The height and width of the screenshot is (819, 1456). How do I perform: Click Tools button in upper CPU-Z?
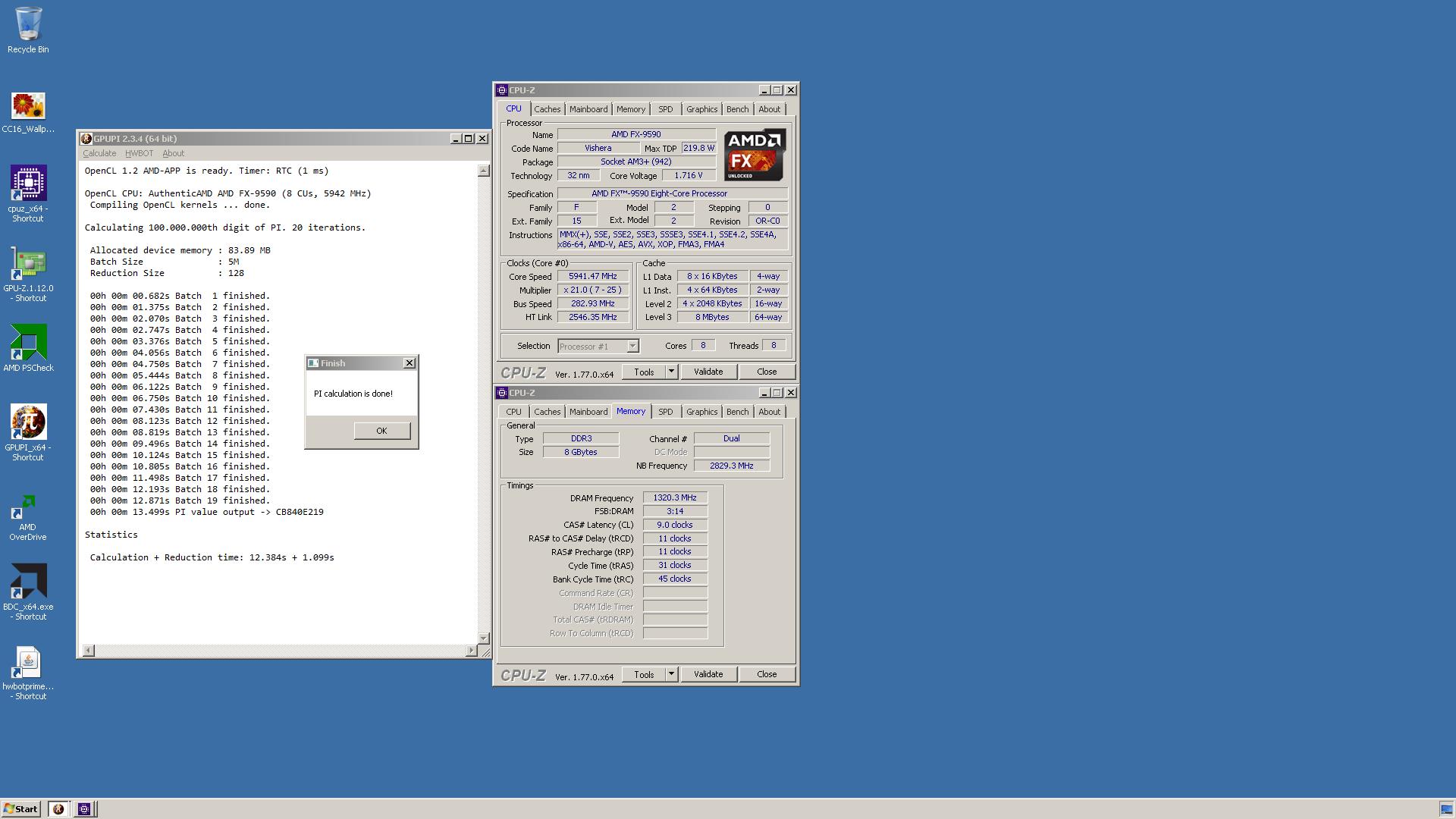[x=644, y=372]
